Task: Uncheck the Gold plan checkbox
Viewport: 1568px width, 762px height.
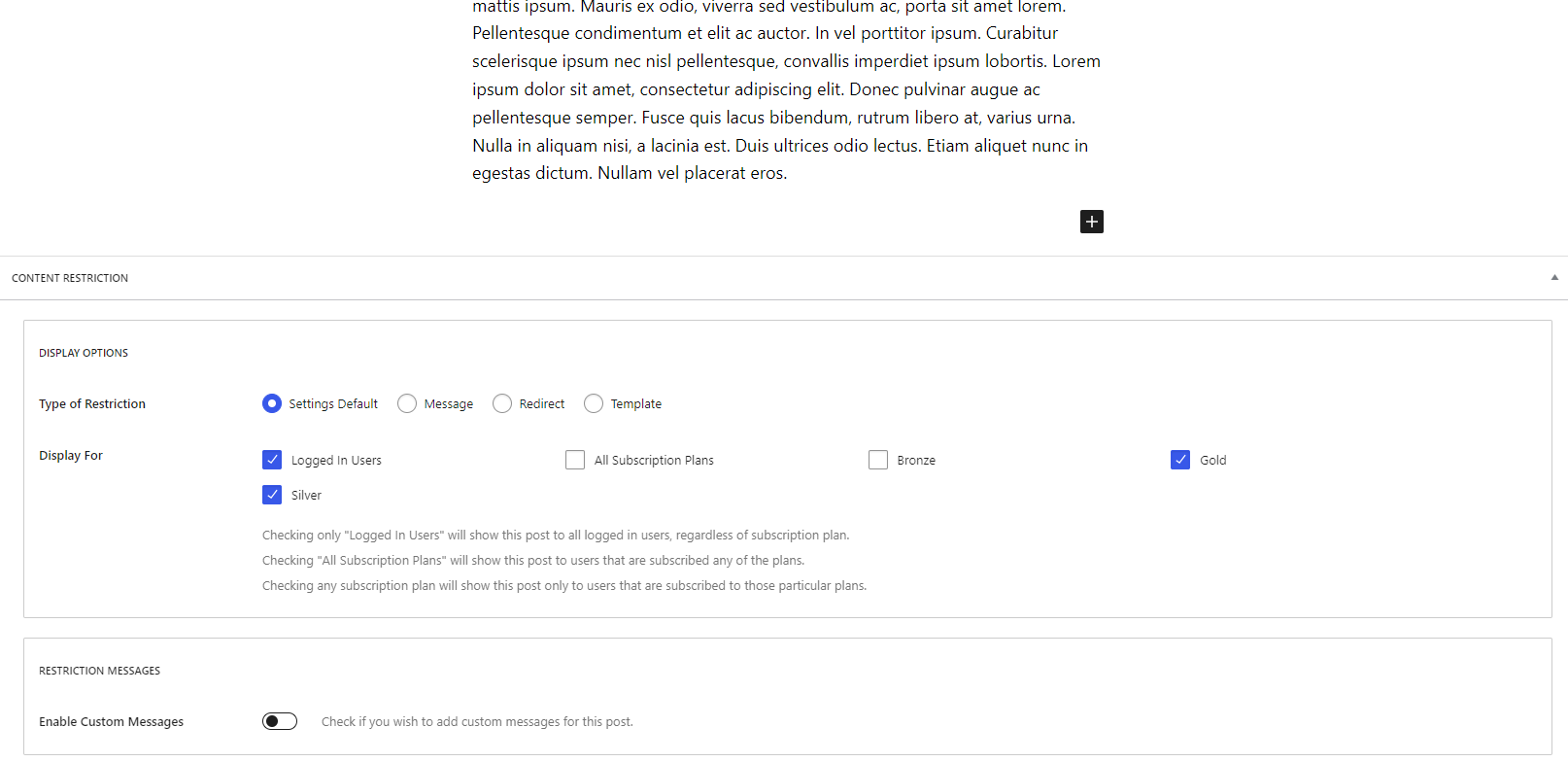Action: pos(1180,460)
